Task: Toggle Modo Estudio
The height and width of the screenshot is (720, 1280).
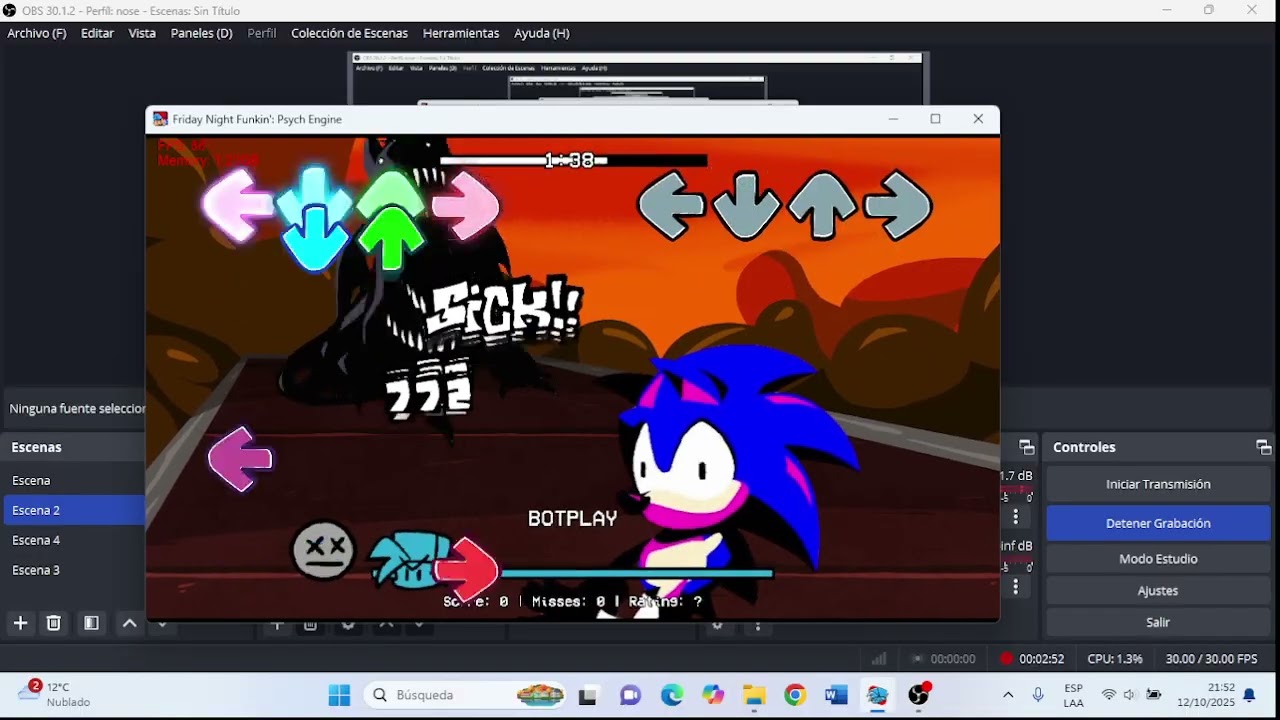Action: [1158, 559]
